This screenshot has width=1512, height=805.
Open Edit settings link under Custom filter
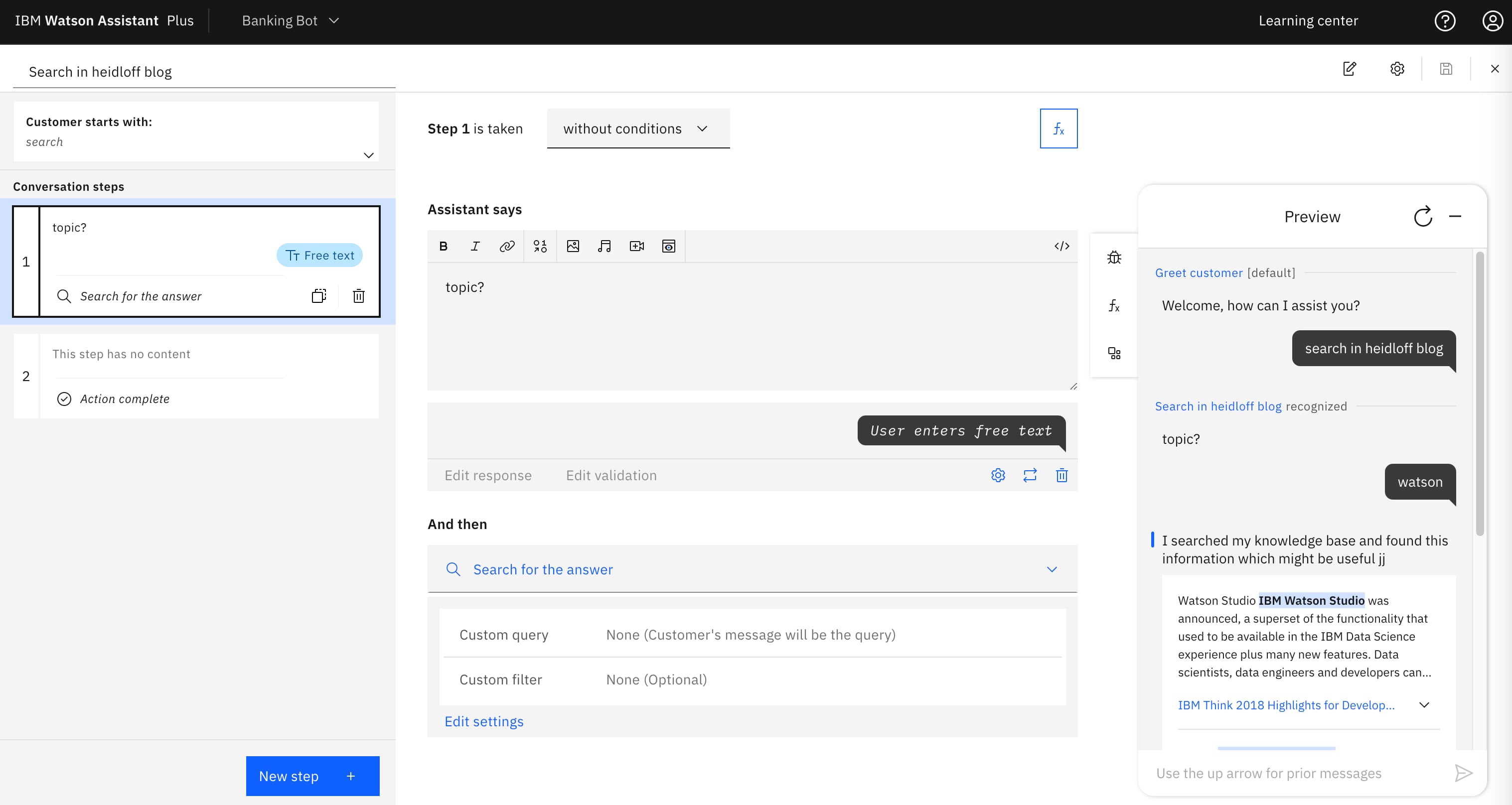click(484, 721)
